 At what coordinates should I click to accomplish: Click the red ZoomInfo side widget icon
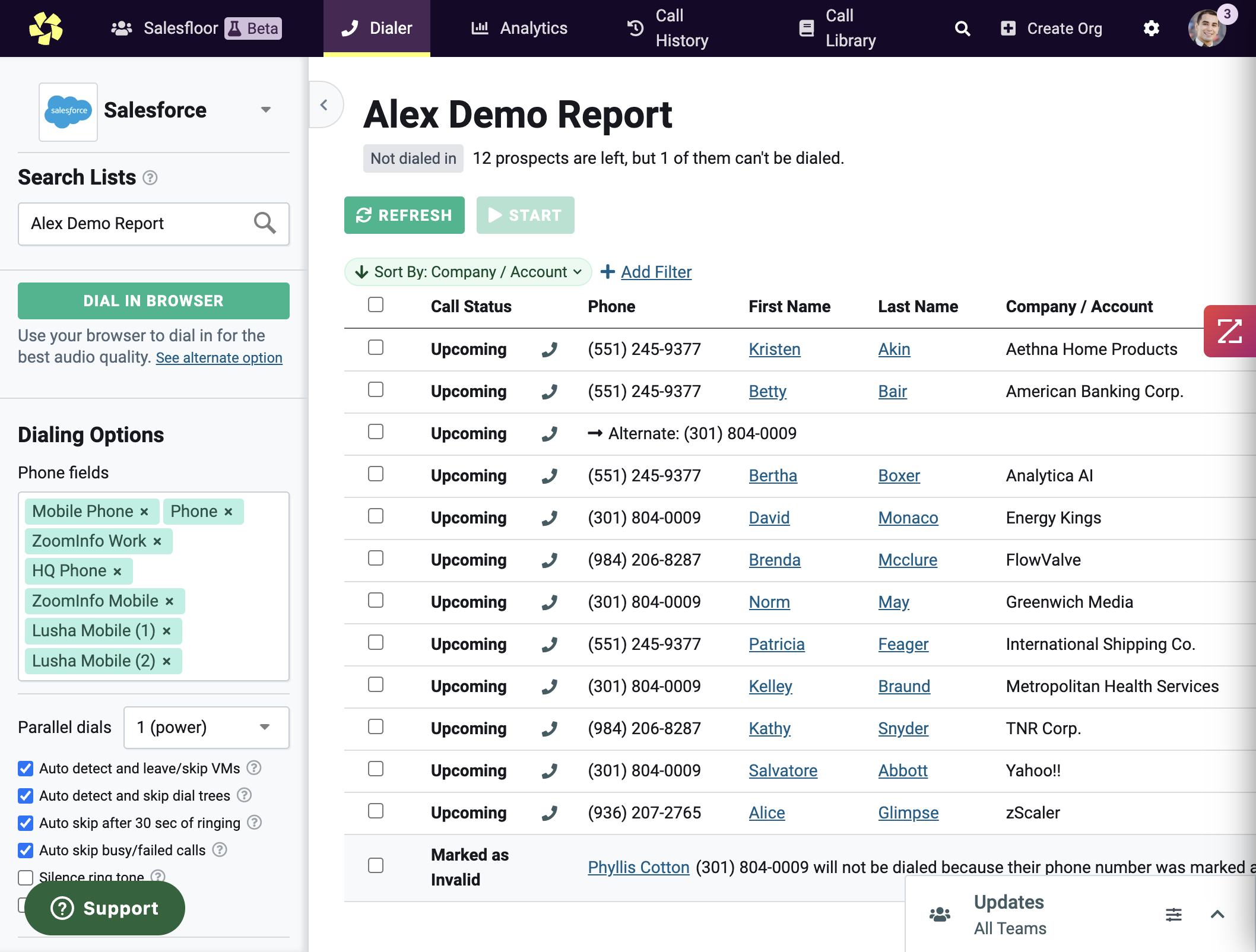point(1230,331)
